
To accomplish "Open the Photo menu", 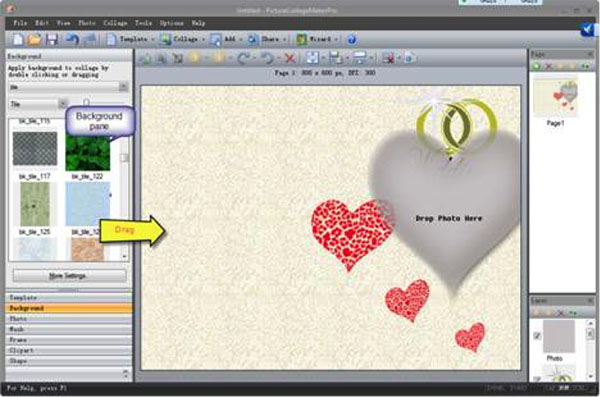I will [87, 23].
